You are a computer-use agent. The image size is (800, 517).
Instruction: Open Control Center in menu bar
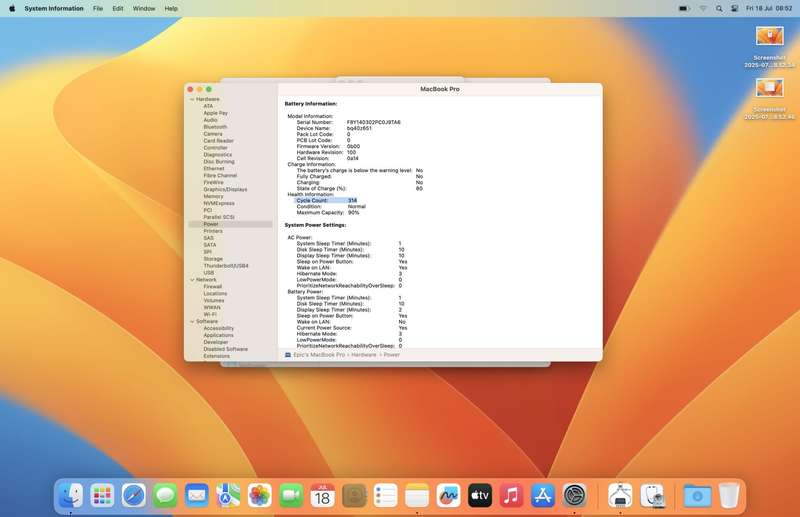click(735, 8)
